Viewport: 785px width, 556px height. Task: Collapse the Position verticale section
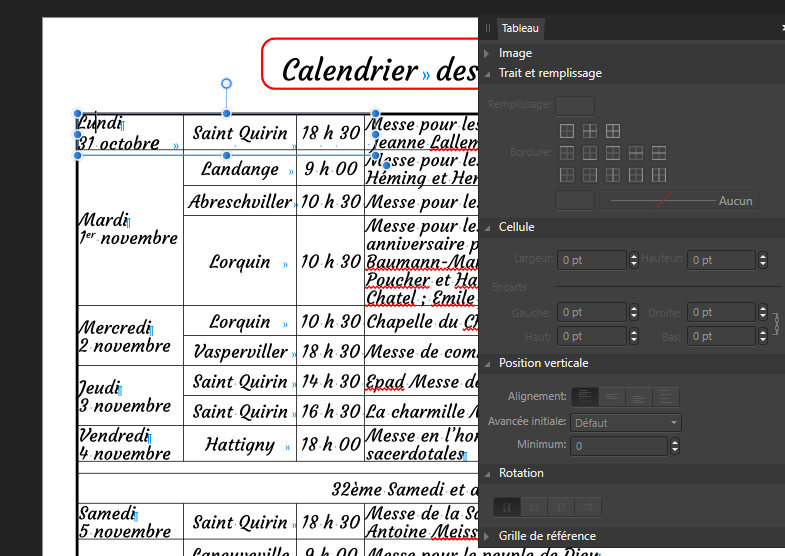[x=487, y=364]
